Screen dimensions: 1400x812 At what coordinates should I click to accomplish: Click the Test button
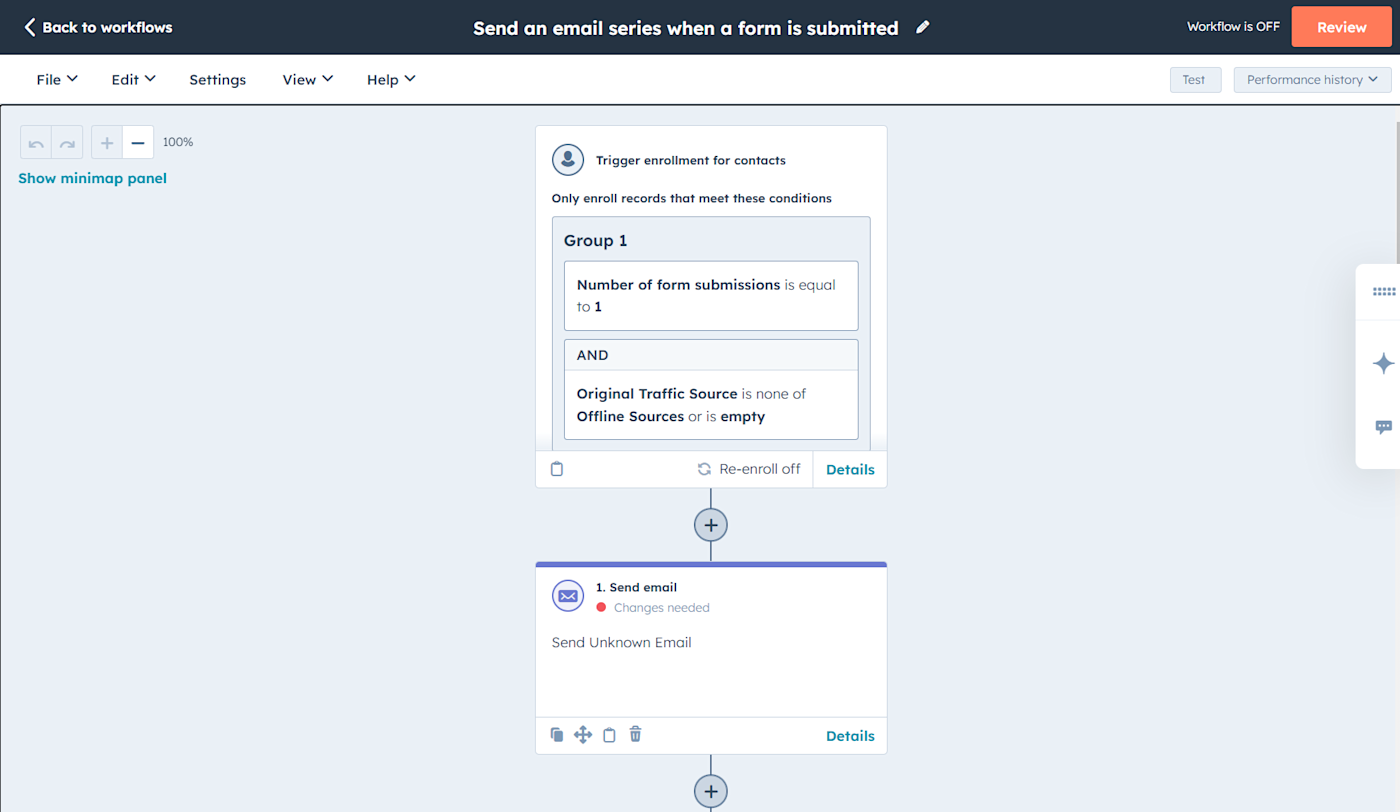[1195, 80]
